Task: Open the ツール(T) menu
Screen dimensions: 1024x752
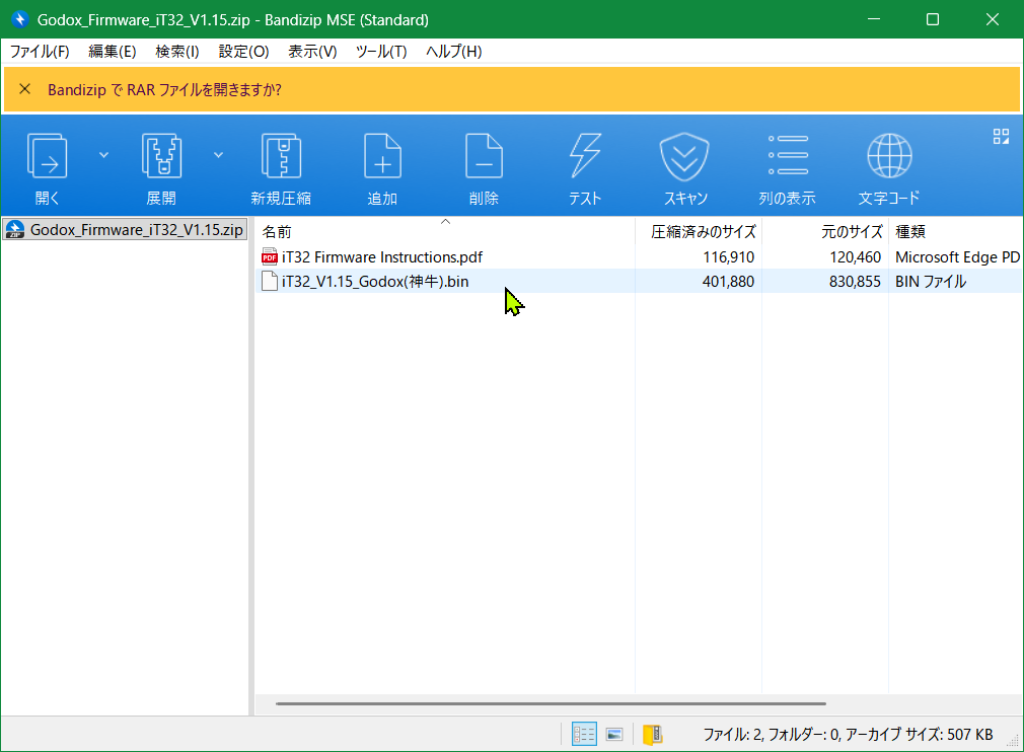Action: 381,51
